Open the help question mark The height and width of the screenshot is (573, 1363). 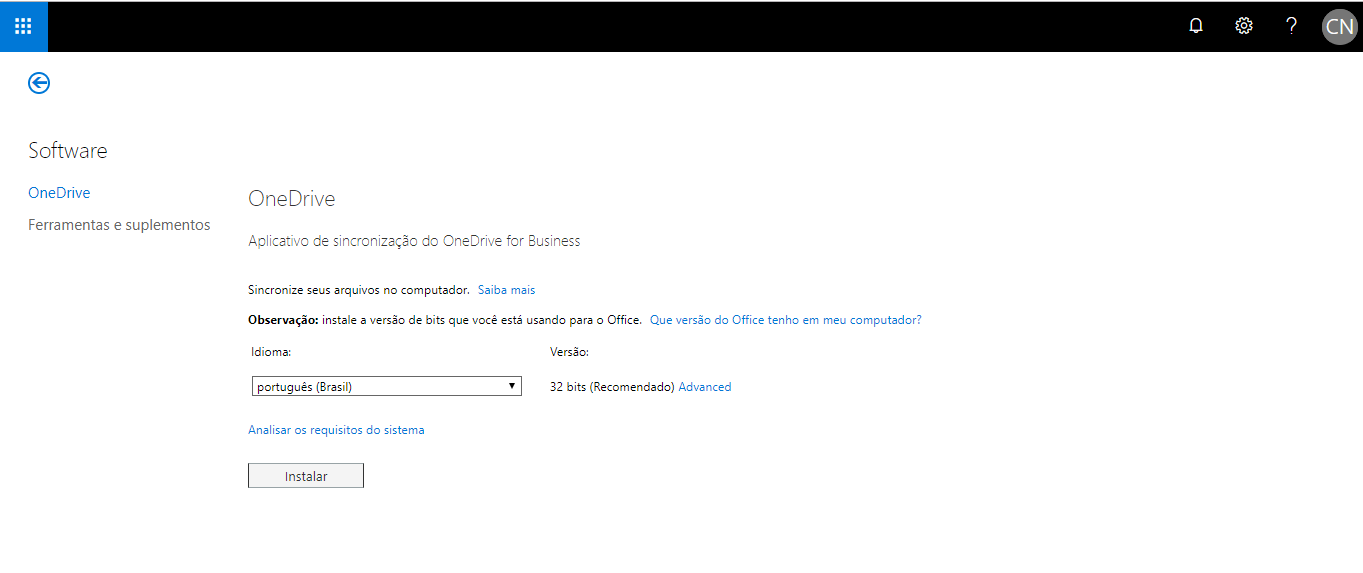tap(1291, 26)
